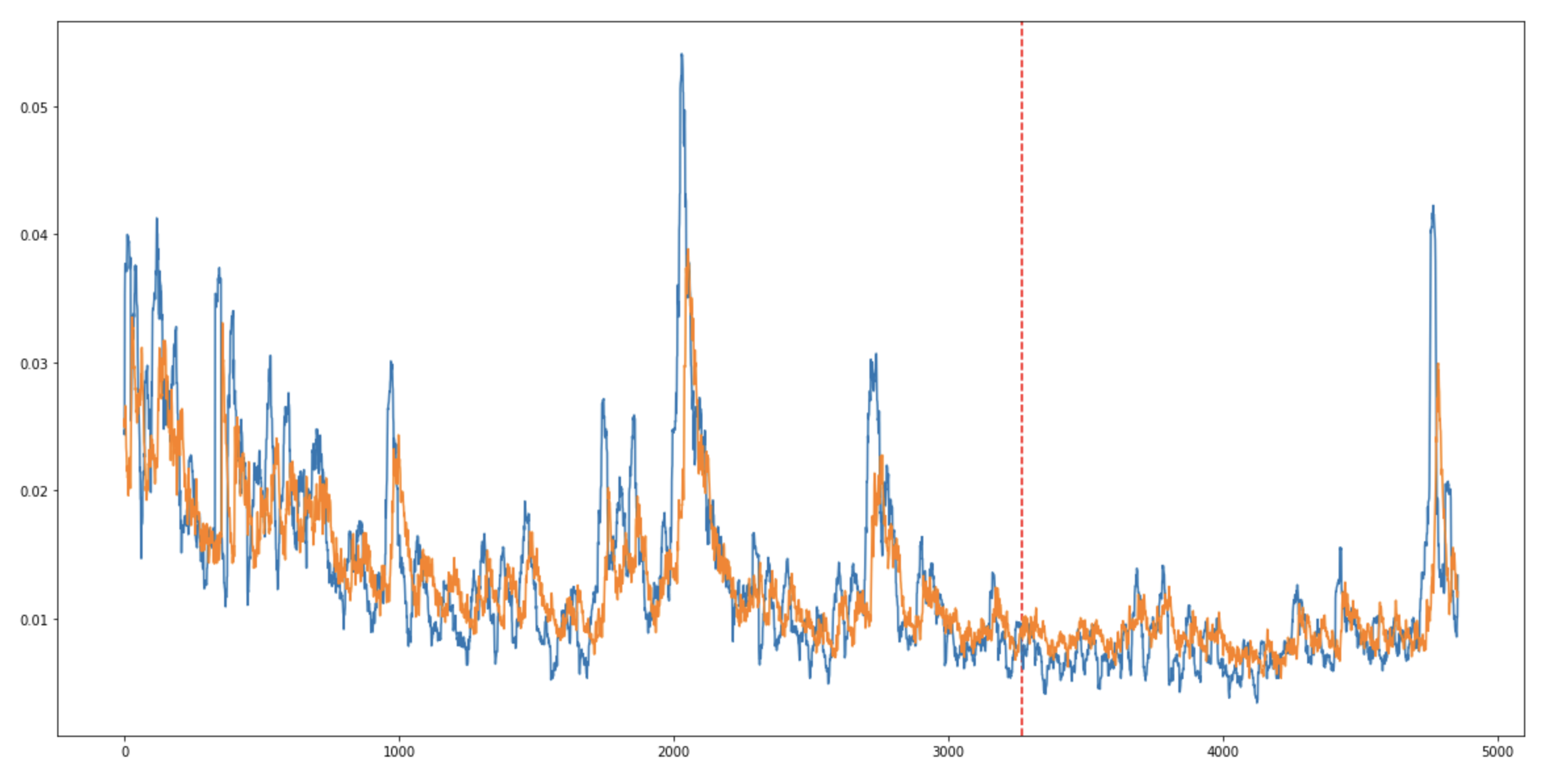
Task: Click the y-axis tick label 0.04
Action: [x=34, y=235]
